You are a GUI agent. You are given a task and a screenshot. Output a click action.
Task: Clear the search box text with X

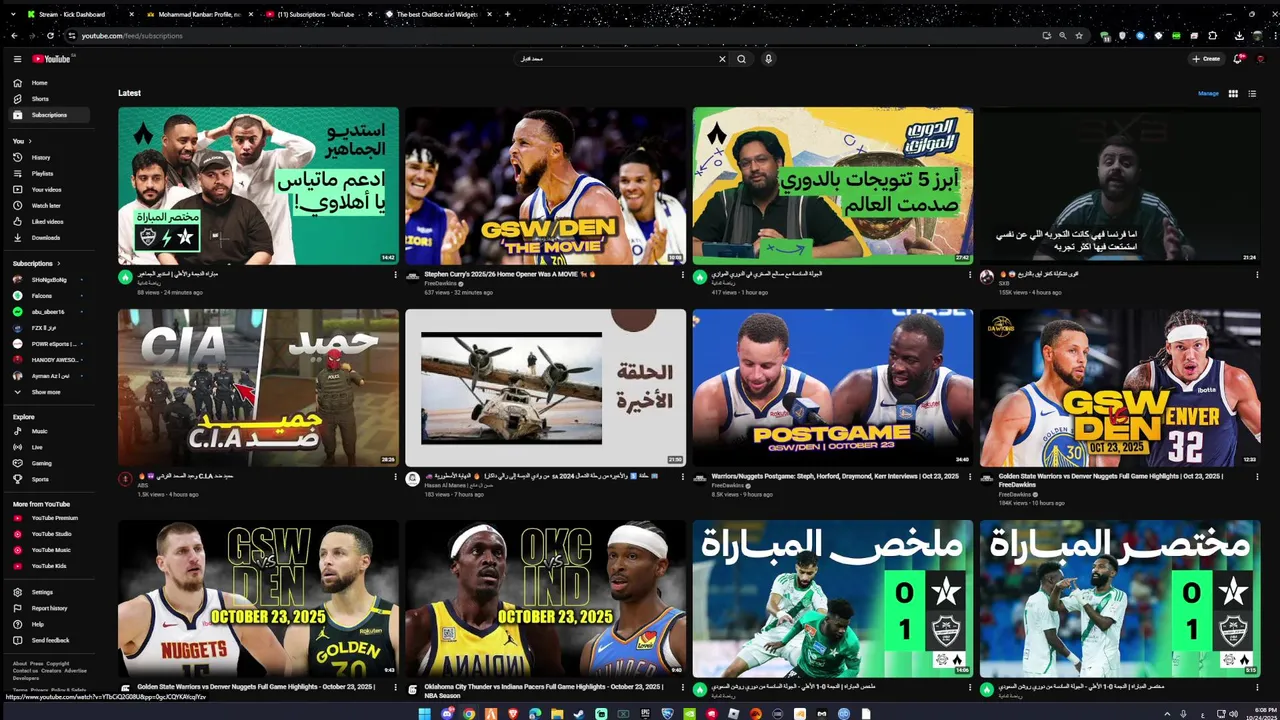click(x=722, y=59)
